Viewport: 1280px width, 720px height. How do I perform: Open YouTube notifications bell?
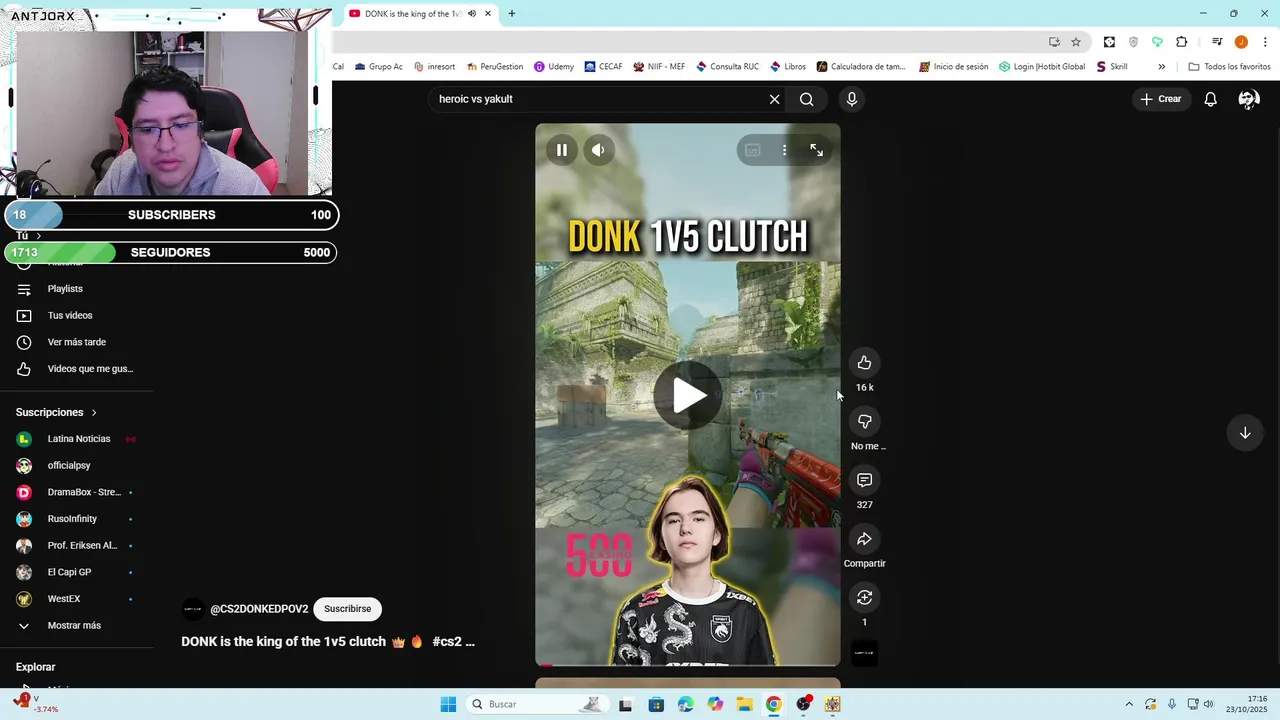(x=1210, y=99)
